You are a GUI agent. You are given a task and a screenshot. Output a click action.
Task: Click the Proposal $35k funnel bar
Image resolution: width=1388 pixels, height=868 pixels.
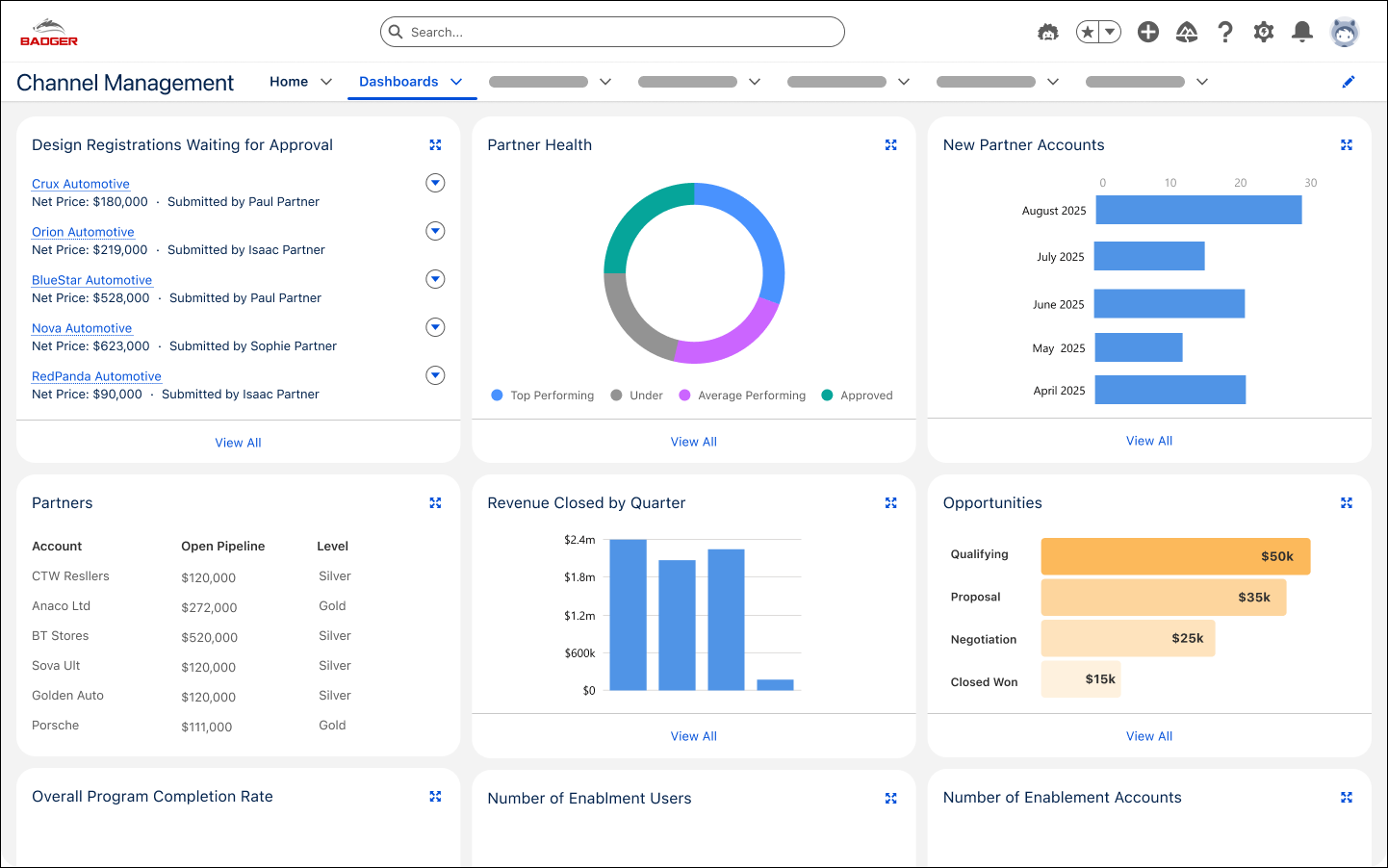click(x=1164, y=598)
